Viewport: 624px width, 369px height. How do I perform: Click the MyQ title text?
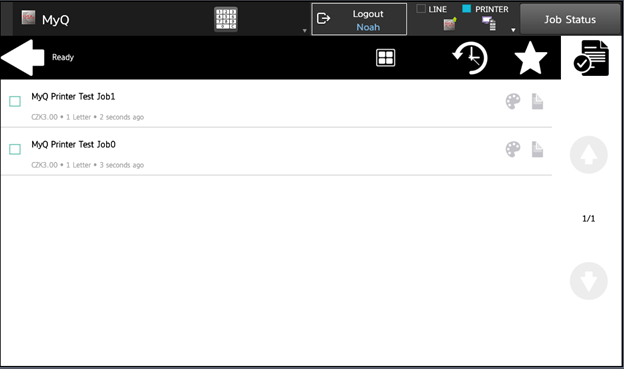56,20
